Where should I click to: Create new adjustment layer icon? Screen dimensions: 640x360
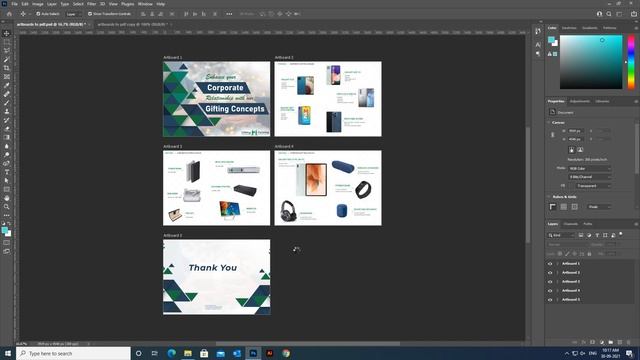(602, 342)
